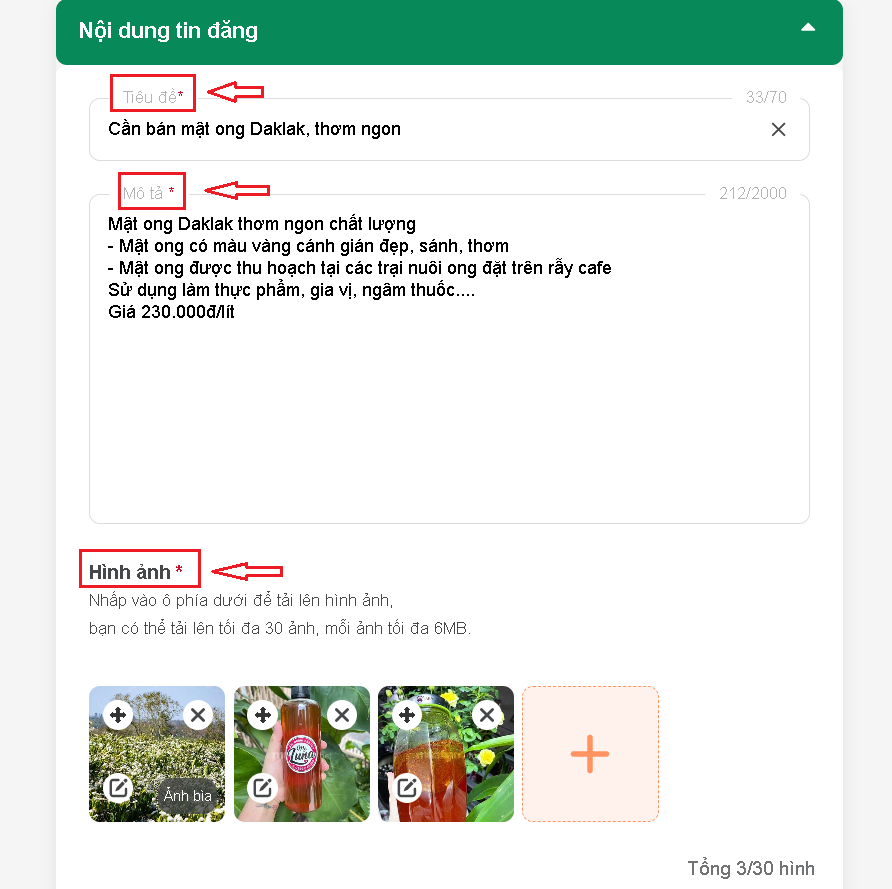
Task: Click the 'Giá 230.000đ/lít' line in description
Action: 171,312
